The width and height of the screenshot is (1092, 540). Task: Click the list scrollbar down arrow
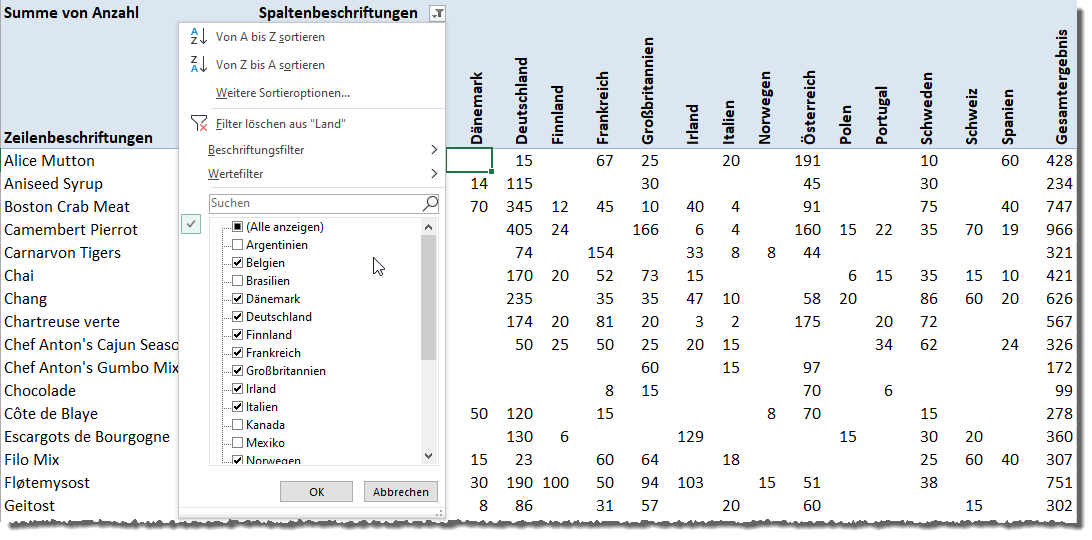click(429, 455)
